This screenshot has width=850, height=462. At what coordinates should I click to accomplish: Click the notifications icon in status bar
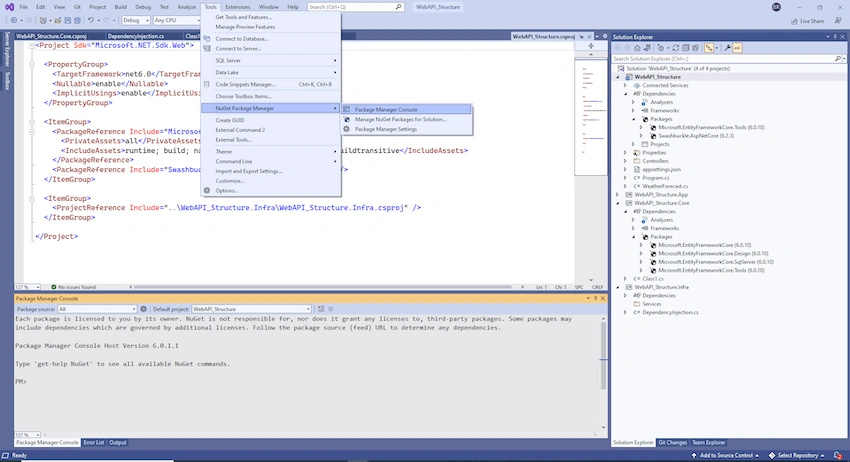coord(838,455)
